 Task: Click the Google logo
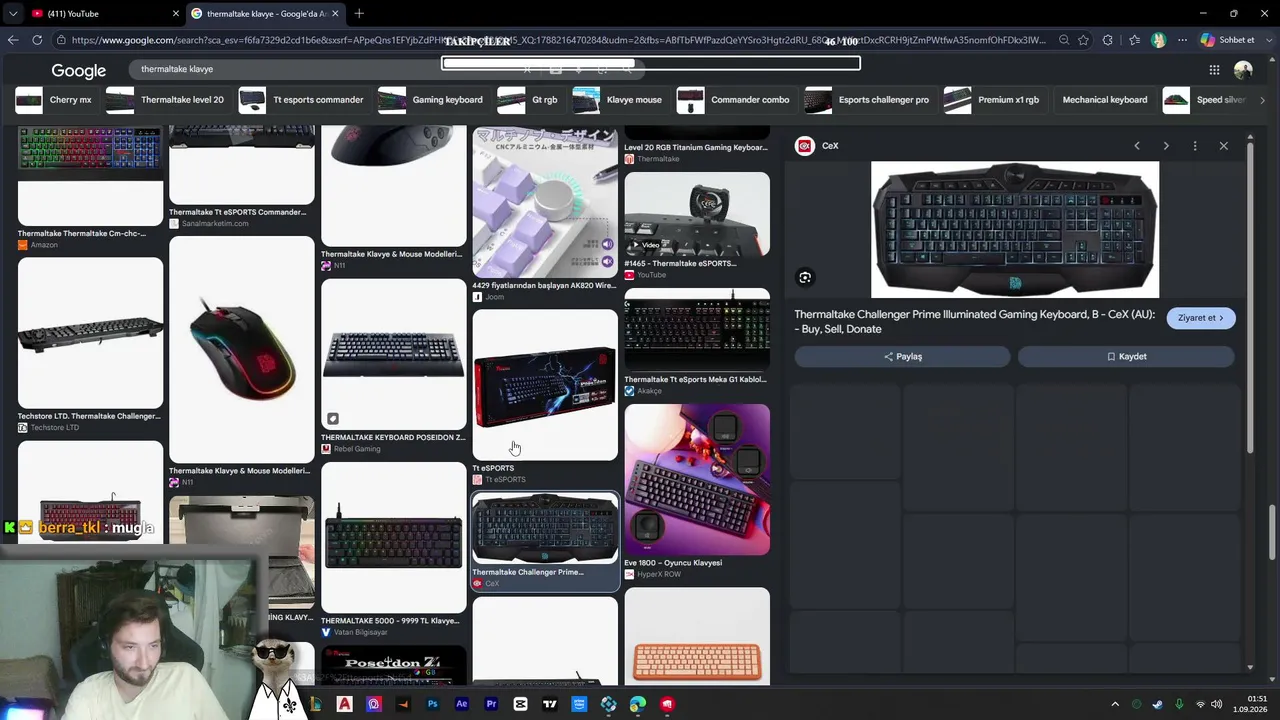[x=79, y=70]
